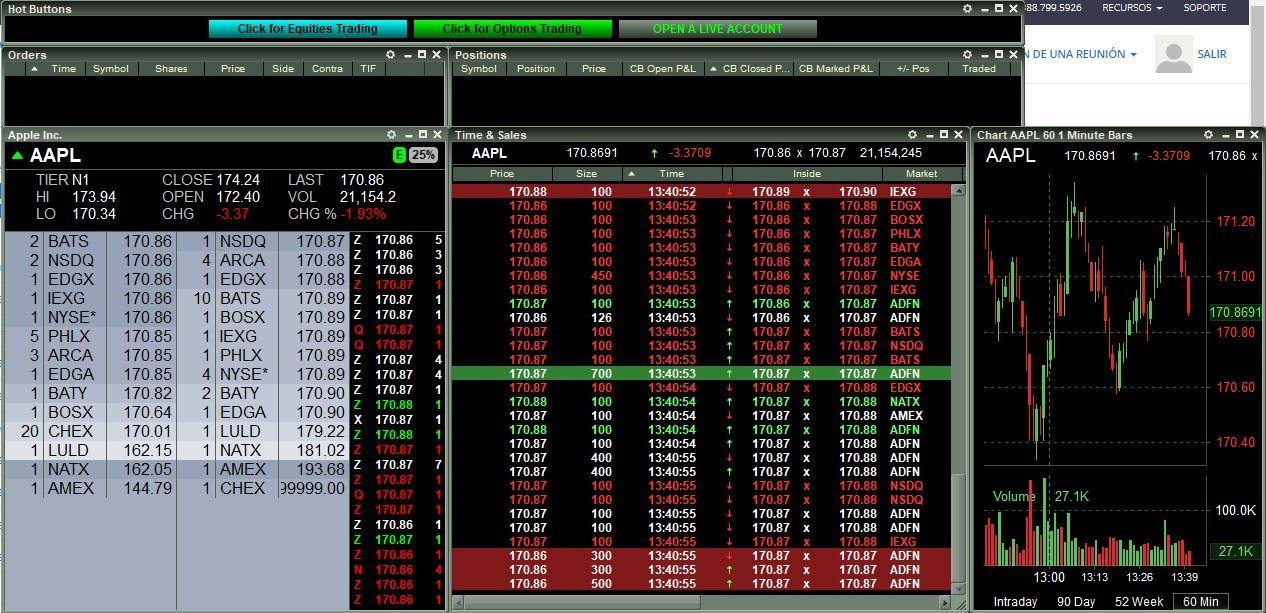Sort Time & Sales by Market column
The image size is (1266, 613).
click(x=921, y=174)
